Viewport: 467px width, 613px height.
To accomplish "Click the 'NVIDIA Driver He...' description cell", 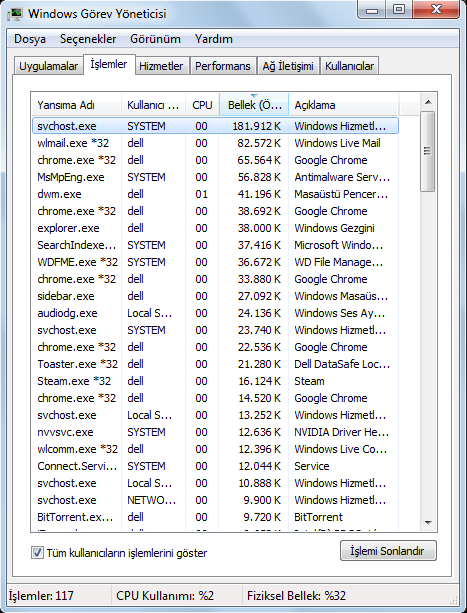I will (x=342, y=432).
